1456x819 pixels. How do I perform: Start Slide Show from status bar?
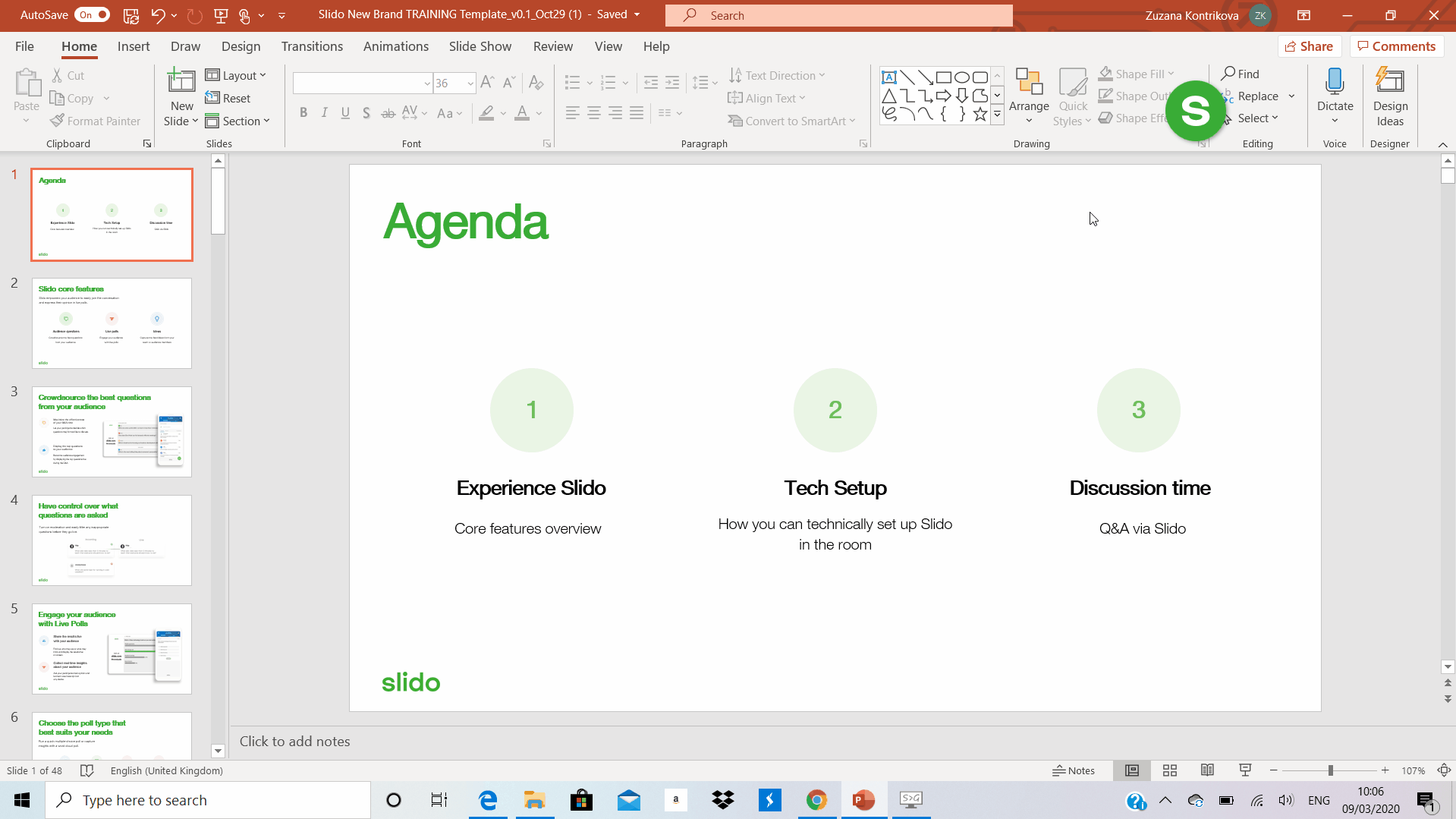point(1245,770)
